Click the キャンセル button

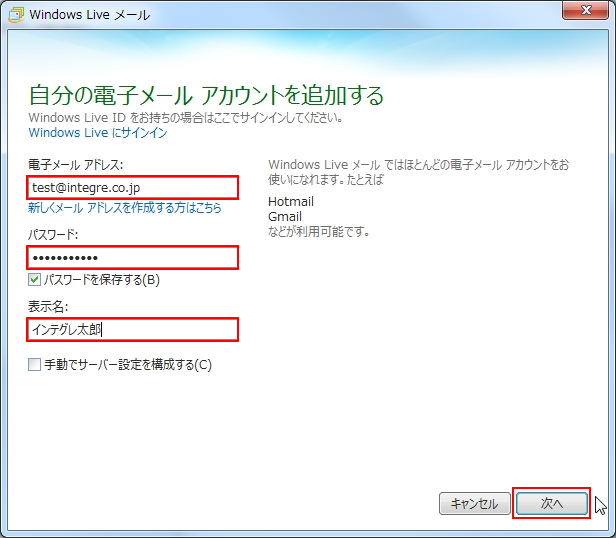(475, 503)
